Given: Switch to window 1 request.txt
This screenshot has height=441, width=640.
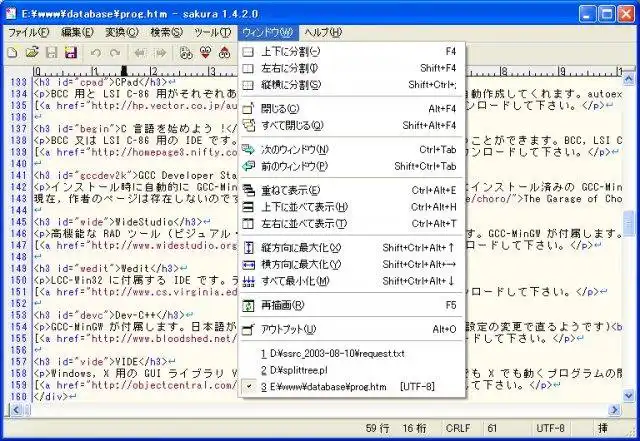Looking at the screenshot, I should click(352, 354).
